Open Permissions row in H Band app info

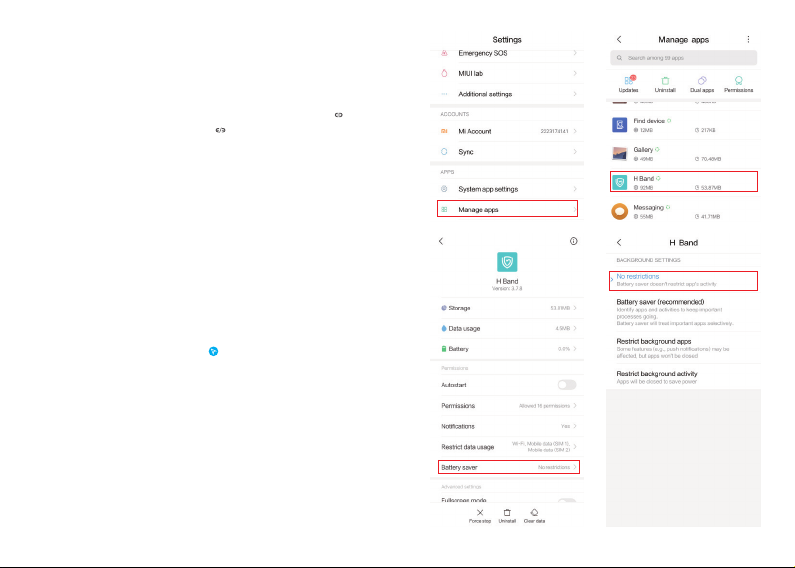(507, 406)
